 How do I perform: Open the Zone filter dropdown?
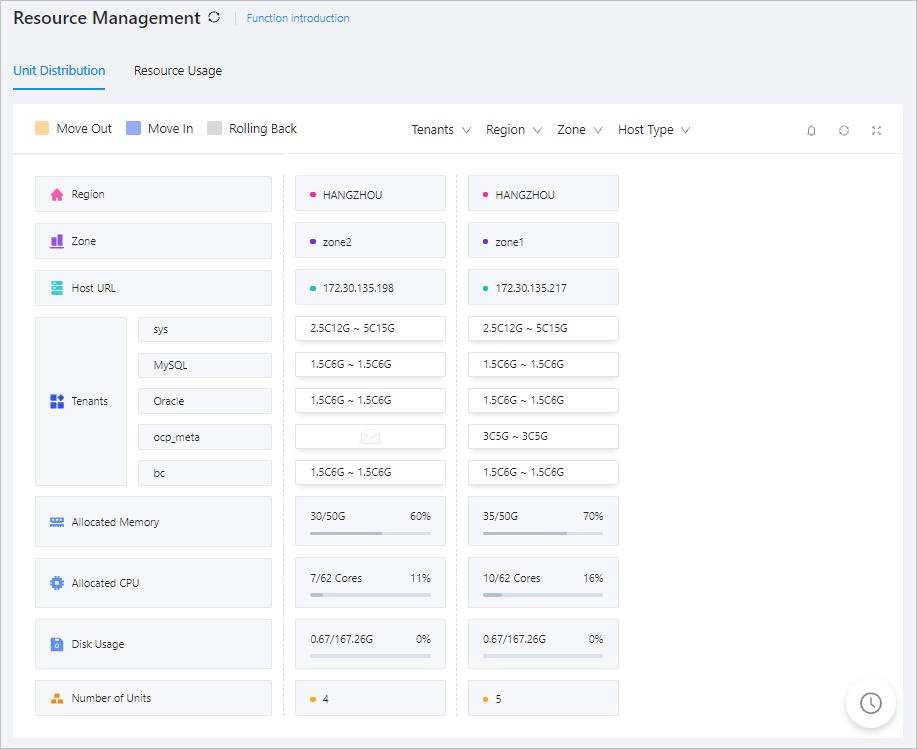point(579,130)
